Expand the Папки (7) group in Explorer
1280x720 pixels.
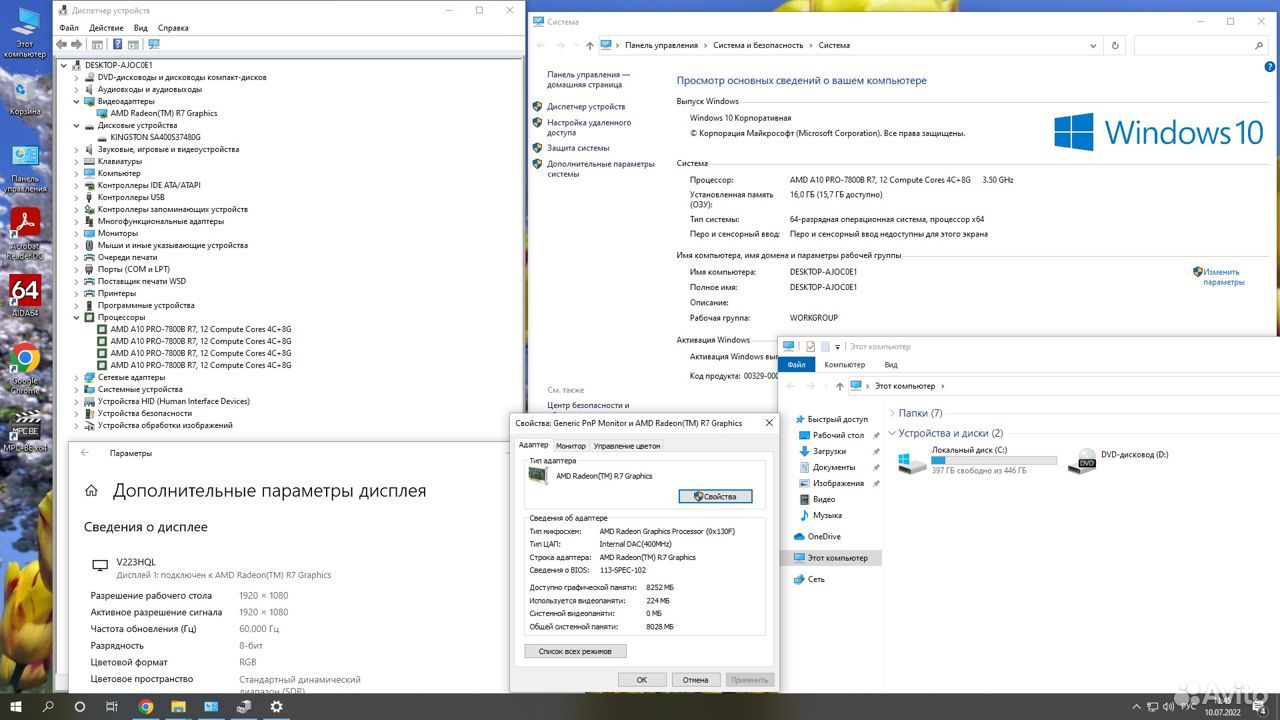coord(890,413)
